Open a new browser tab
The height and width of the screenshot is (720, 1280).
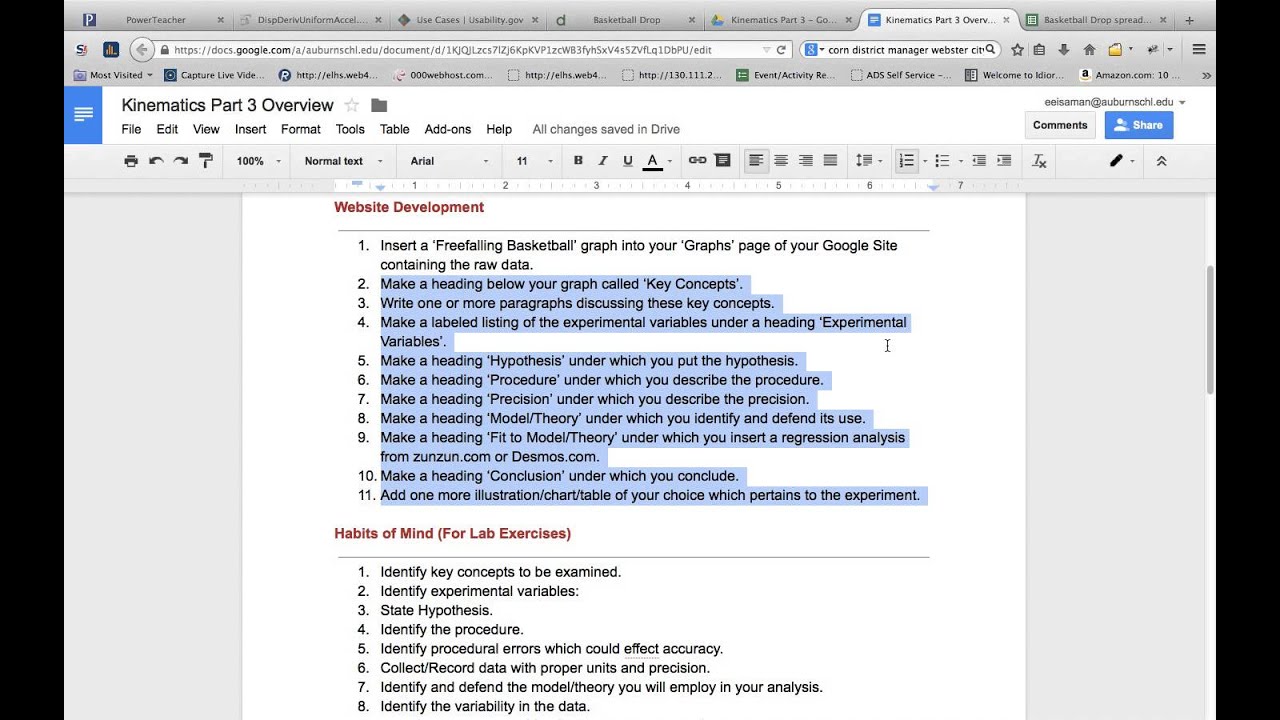[x=1189, y=20]
